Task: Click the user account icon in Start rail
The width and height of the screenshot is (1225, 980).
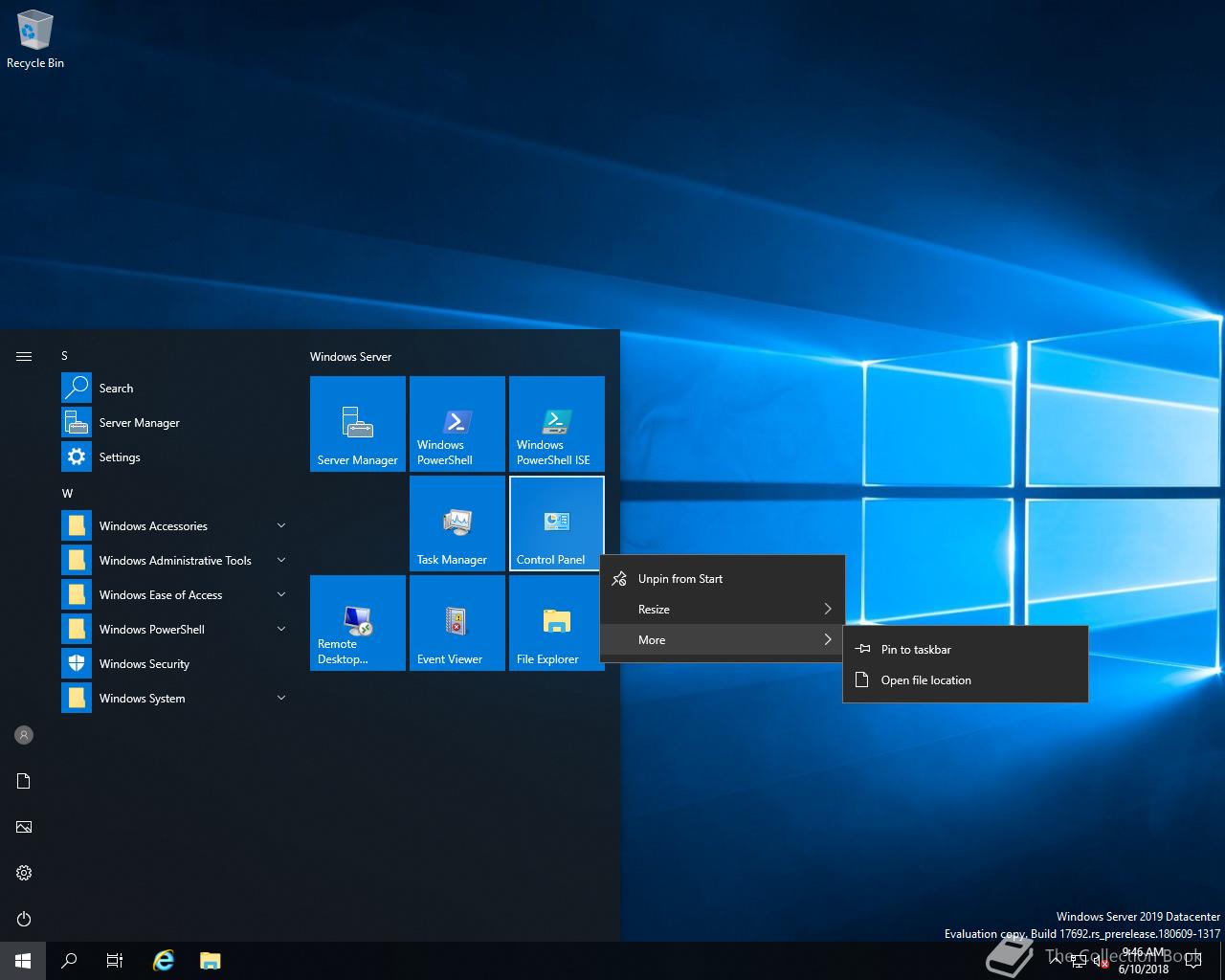Action: [24, 735]
